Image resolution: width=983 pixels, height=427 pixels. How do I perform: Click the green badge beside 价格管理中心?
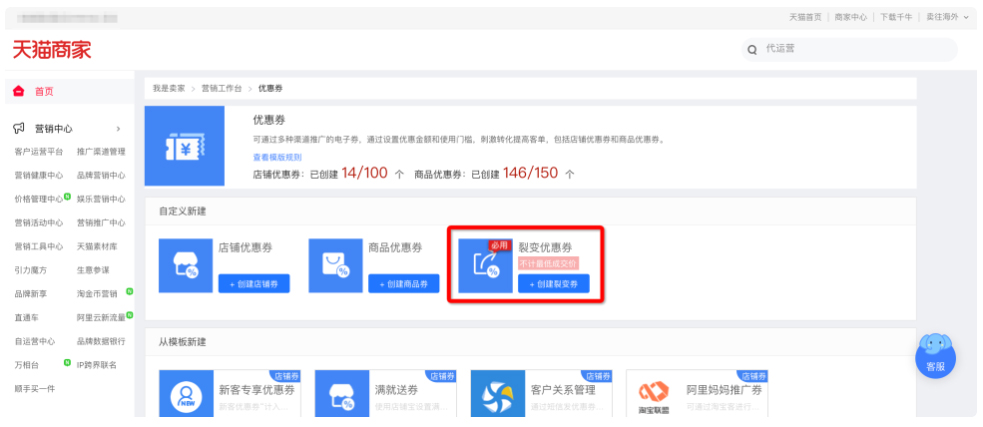[66, 196]
